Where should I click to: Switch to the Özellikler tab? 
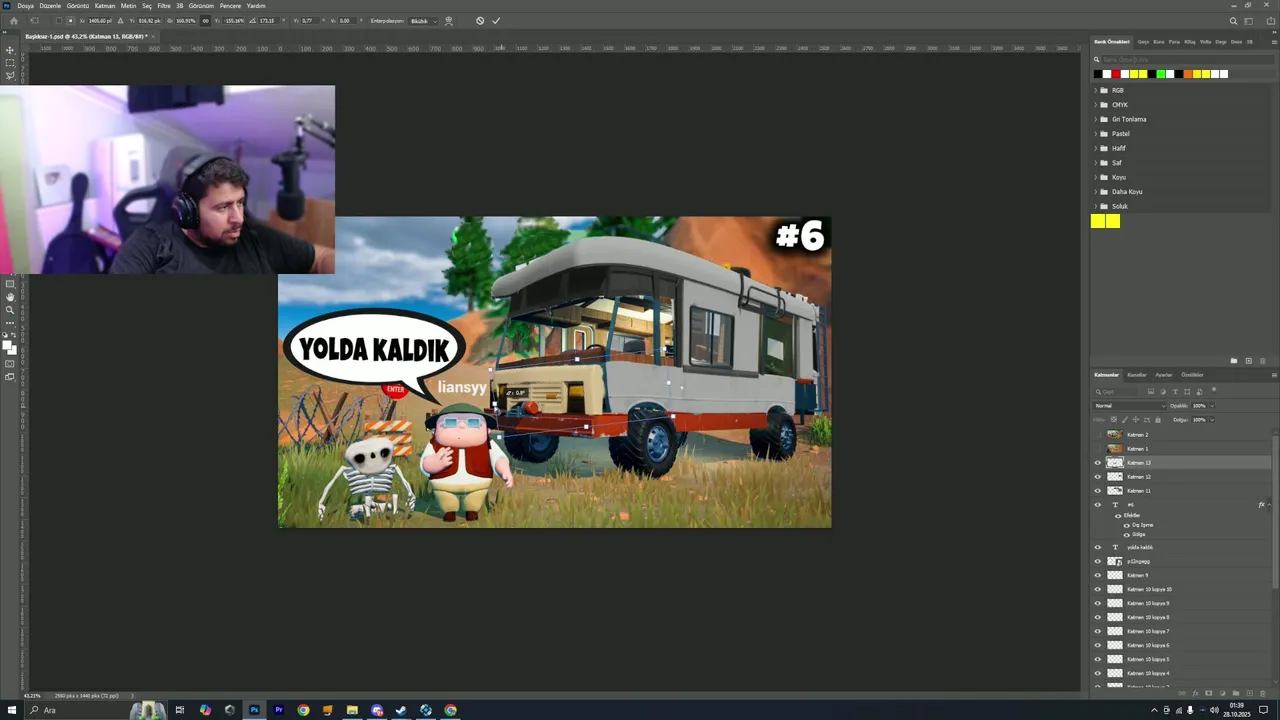tap(1193, 375)
